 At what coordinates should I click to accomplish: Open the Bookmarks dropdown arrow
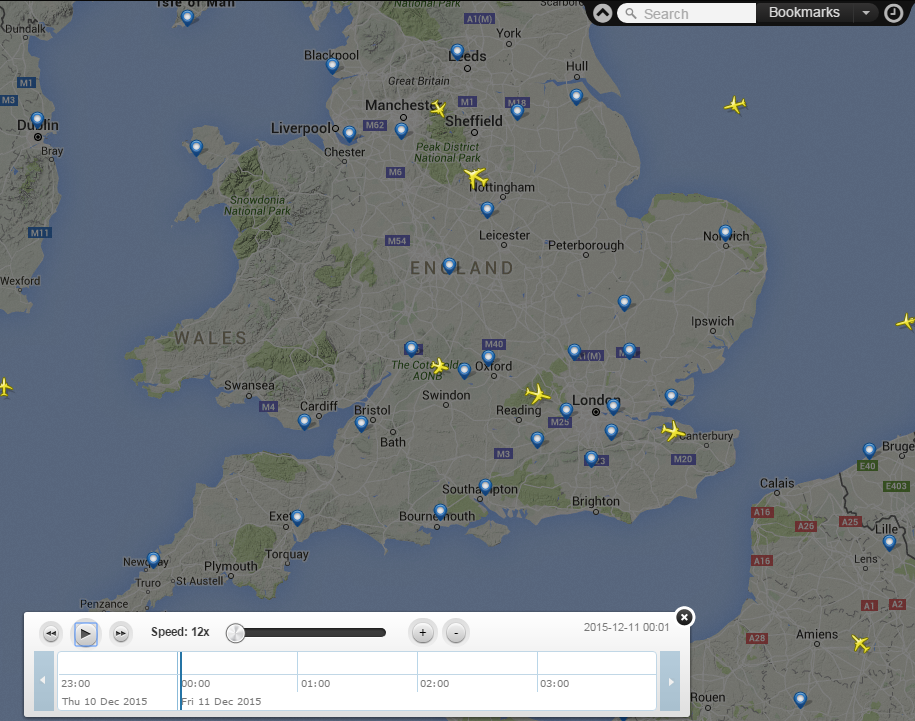tap(865, 13)
